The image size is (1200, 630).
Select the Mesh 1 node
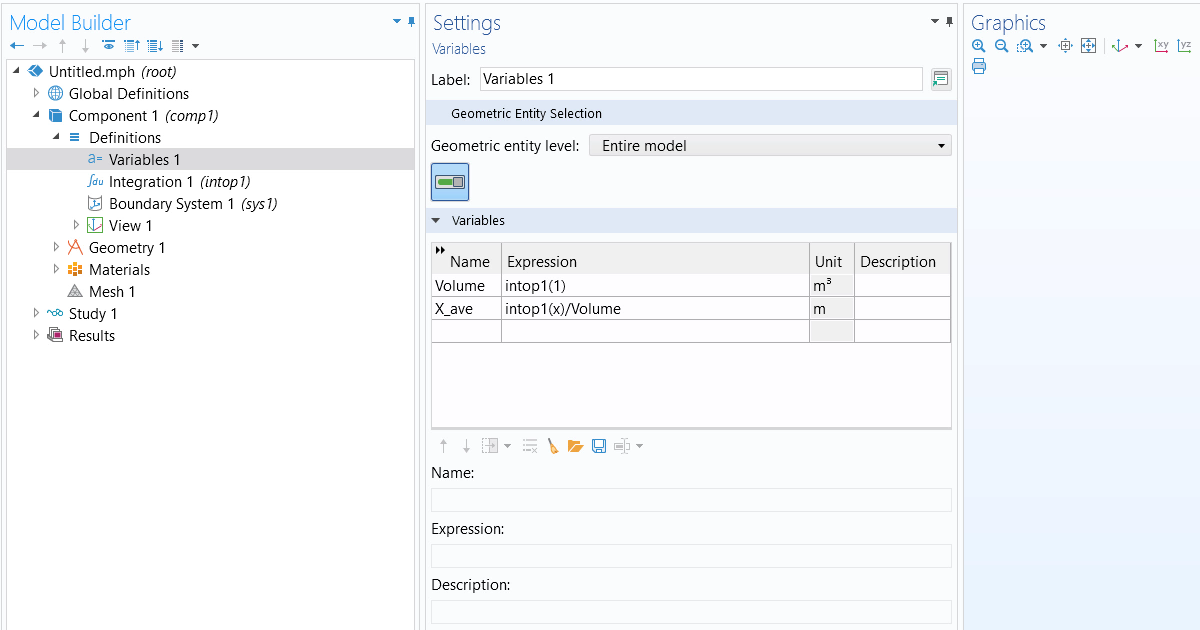point(111,292)
